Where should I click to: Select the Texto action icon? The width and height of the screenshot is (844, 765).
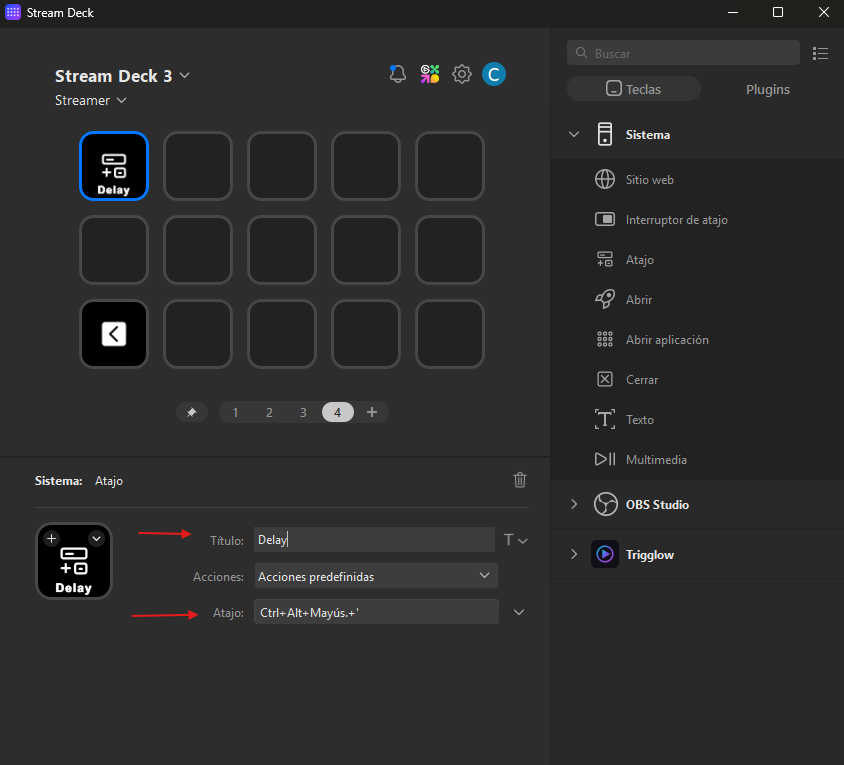coord(605,419)
